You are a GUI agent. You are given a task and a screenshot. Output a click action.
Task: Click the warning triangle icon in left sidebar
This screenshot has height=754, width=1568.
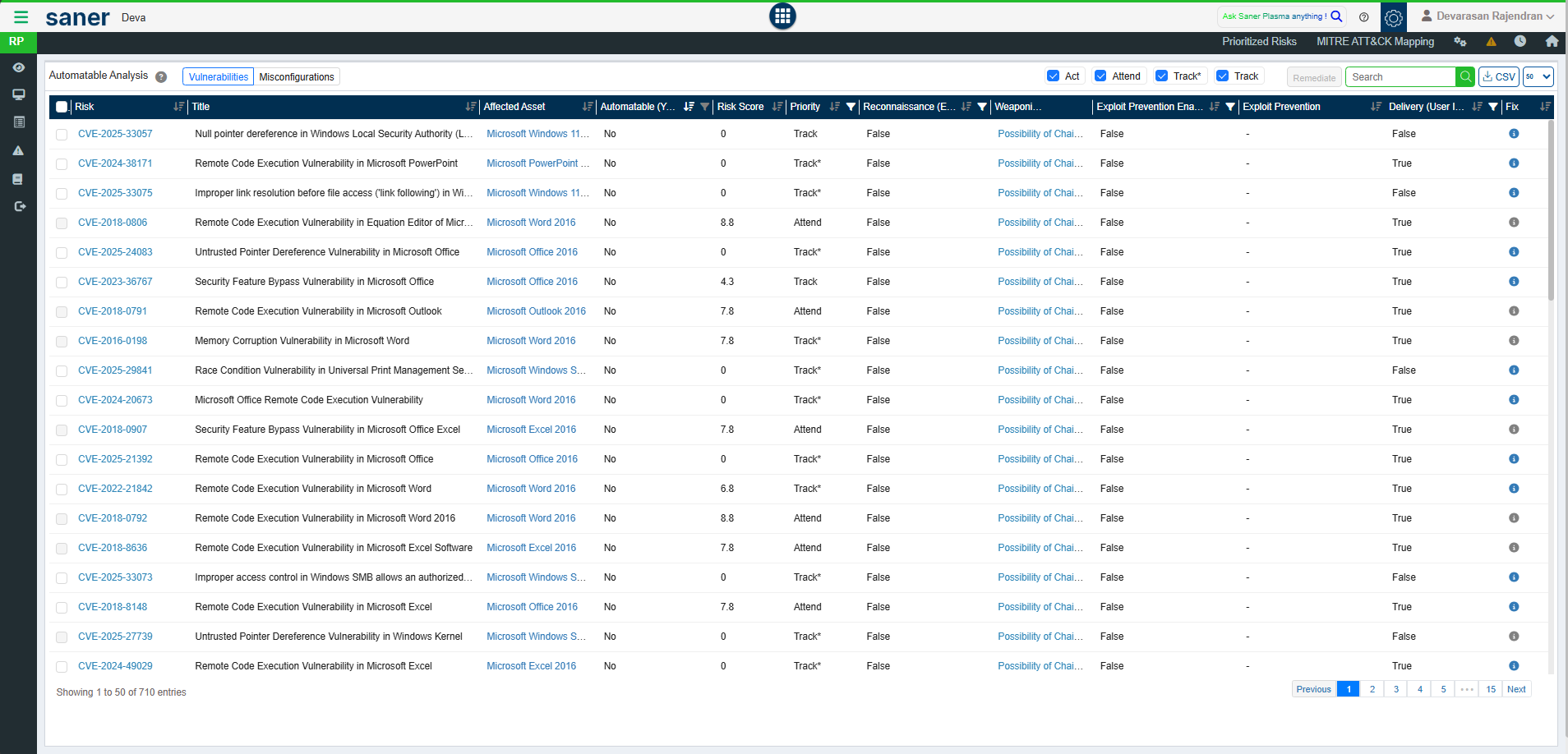(18, 150)
